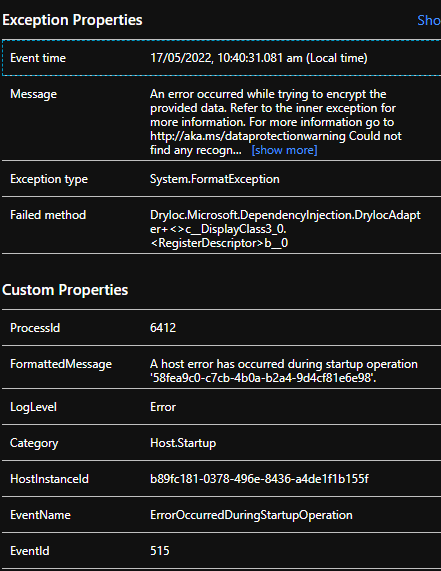Screen dimensions: 441x571
Task: Select the EventName ErrorOccurredDuringStartupOperation value
Action: tap(251, 515)
